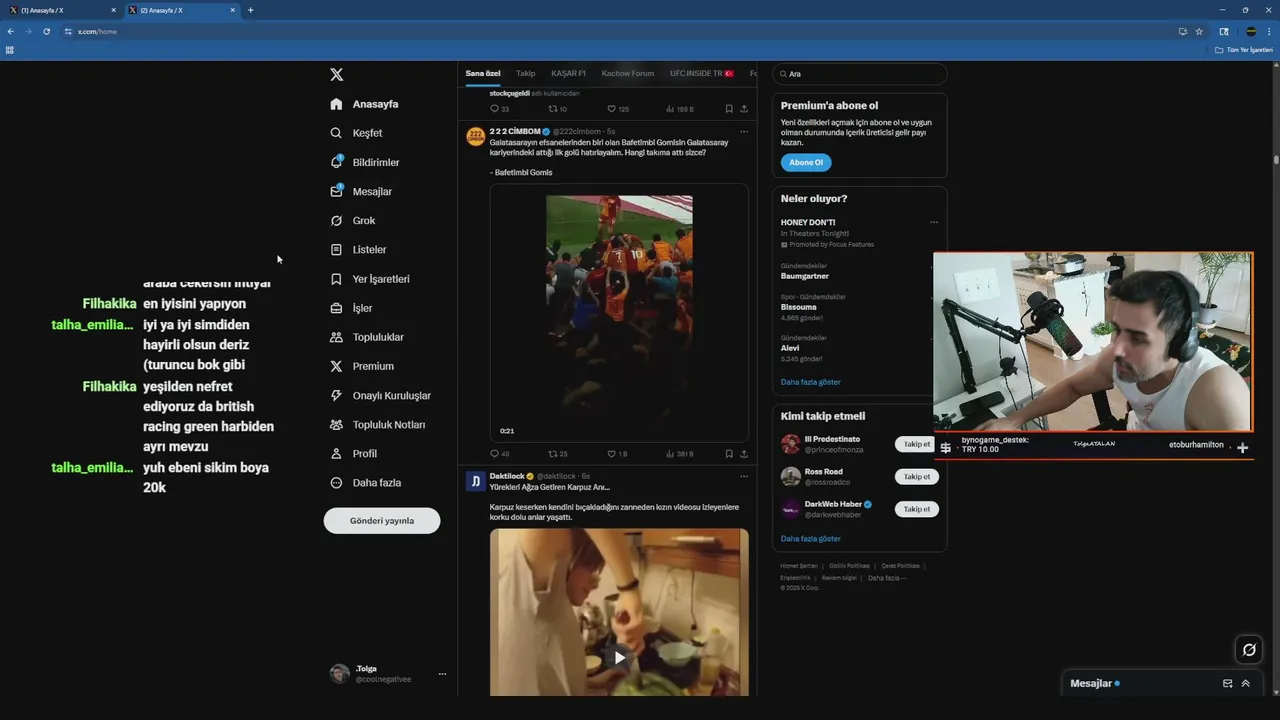The image size is (1280, 720).
Task: Open account options next to .Tolga
Action: coord(442,674)
